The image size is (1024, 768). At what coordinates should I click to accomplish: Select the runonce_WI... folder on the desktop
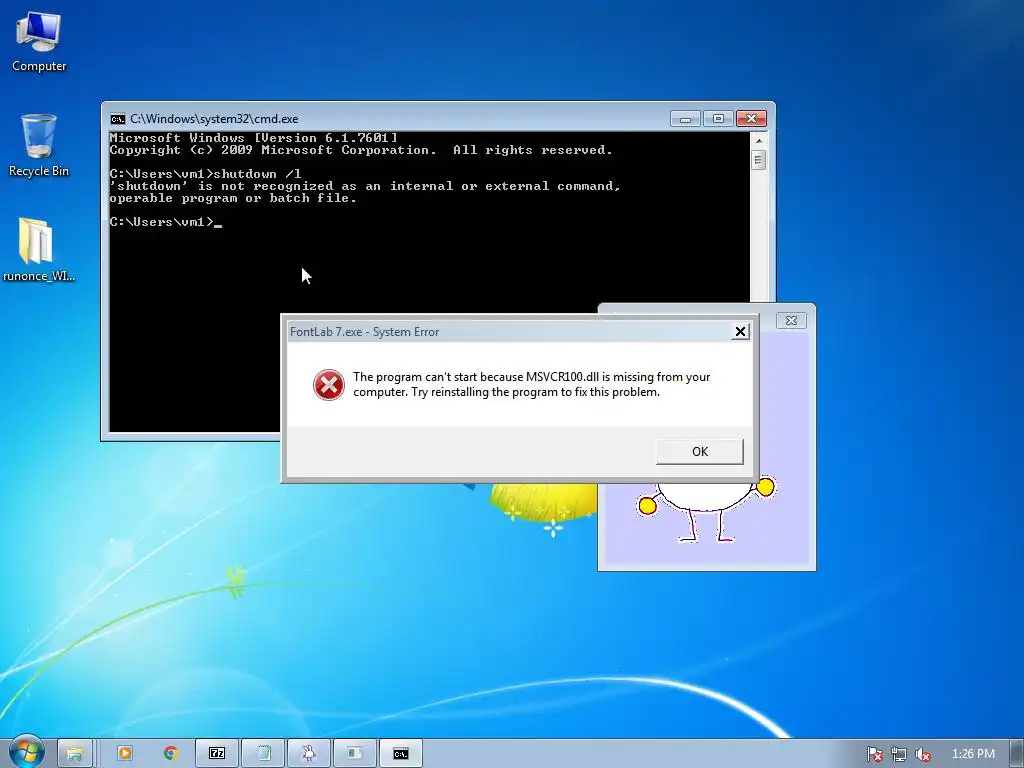coord(39,250)
